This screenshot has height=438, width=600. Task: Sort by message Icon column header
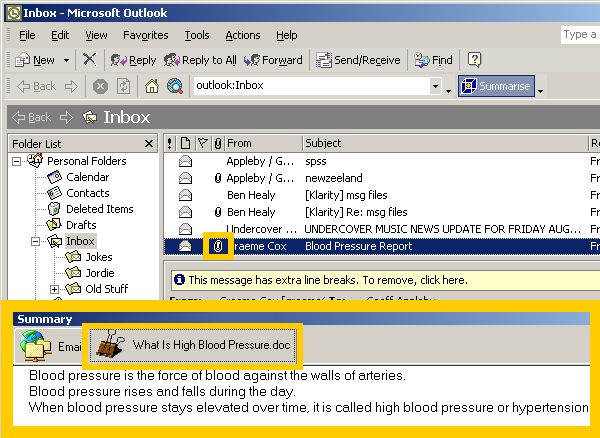[185, 143]
